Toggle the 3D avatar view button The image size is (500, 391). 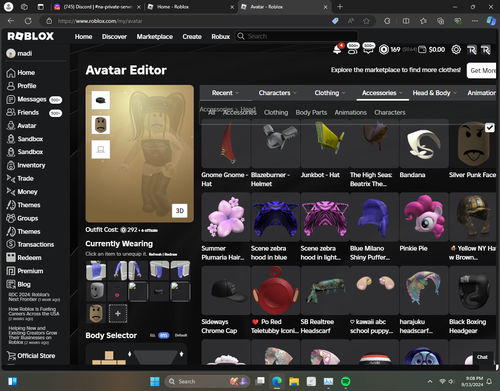pyautogui.click(x=180, y=211)
